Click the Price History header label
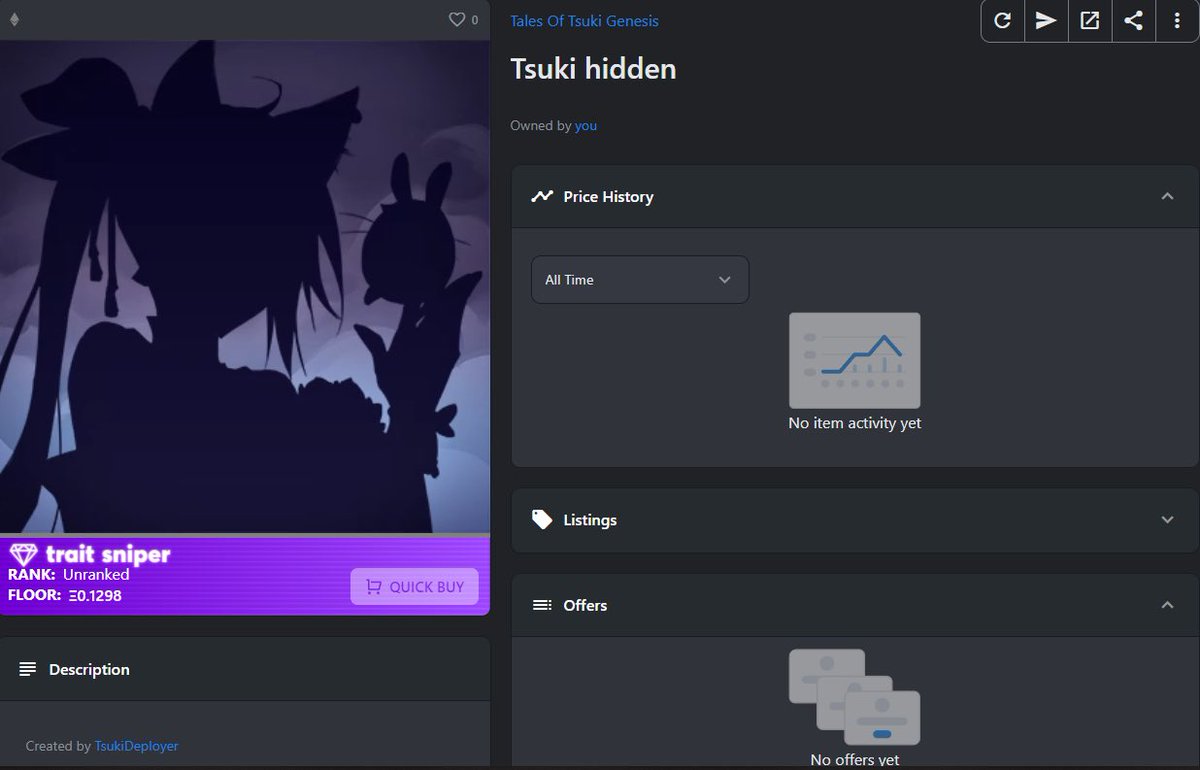This screenshot has height=770, width=1200. [608, 197]
